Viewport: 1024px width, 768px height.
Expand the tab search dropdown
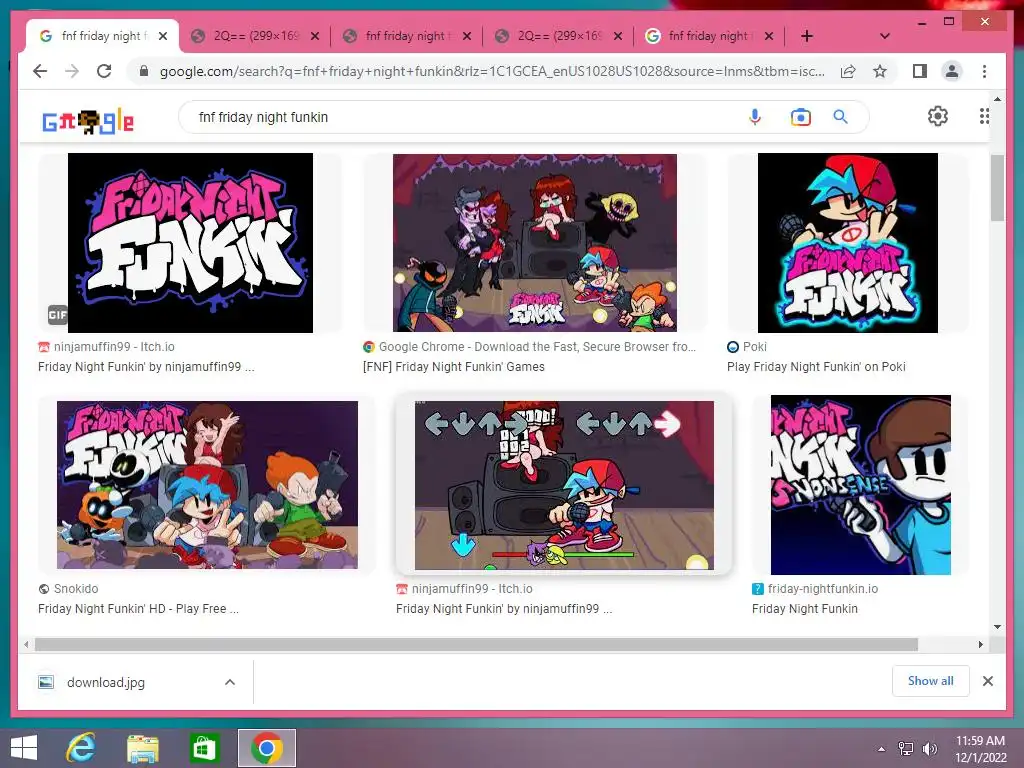885,36
